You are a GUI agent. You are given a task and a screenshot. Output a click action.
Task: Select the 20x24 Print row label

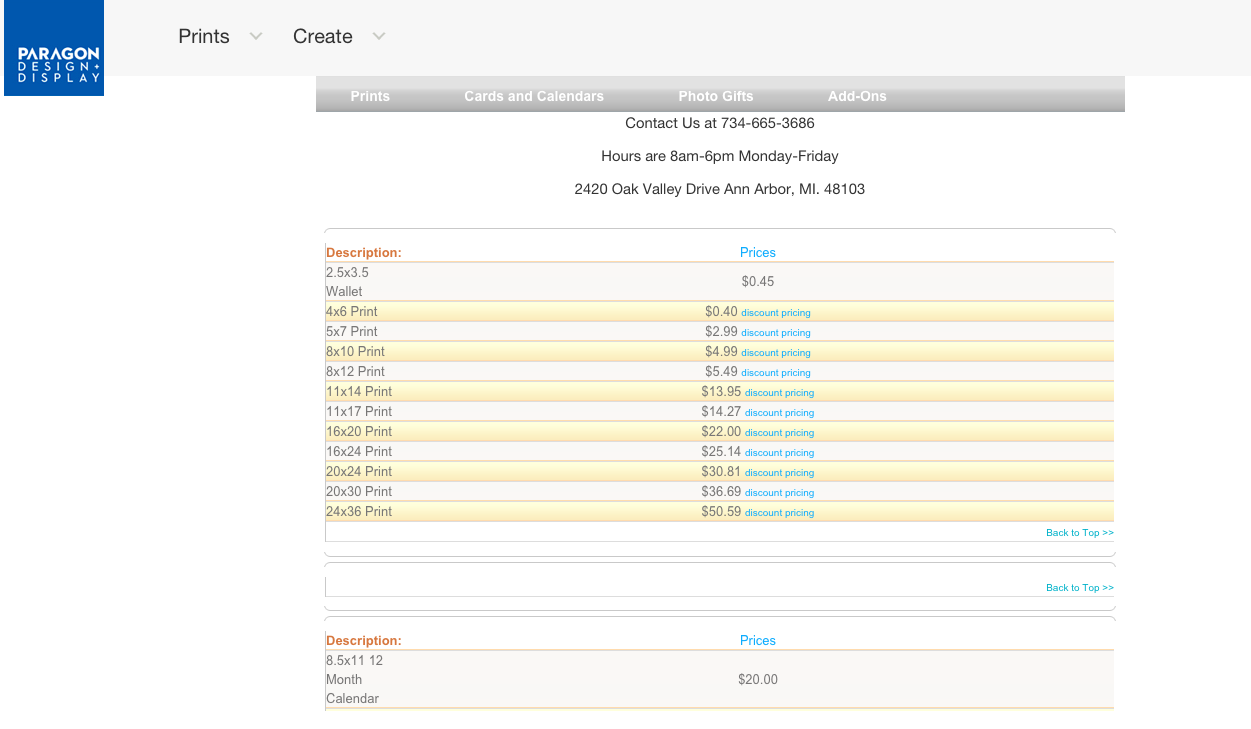[x=359, y=472]
